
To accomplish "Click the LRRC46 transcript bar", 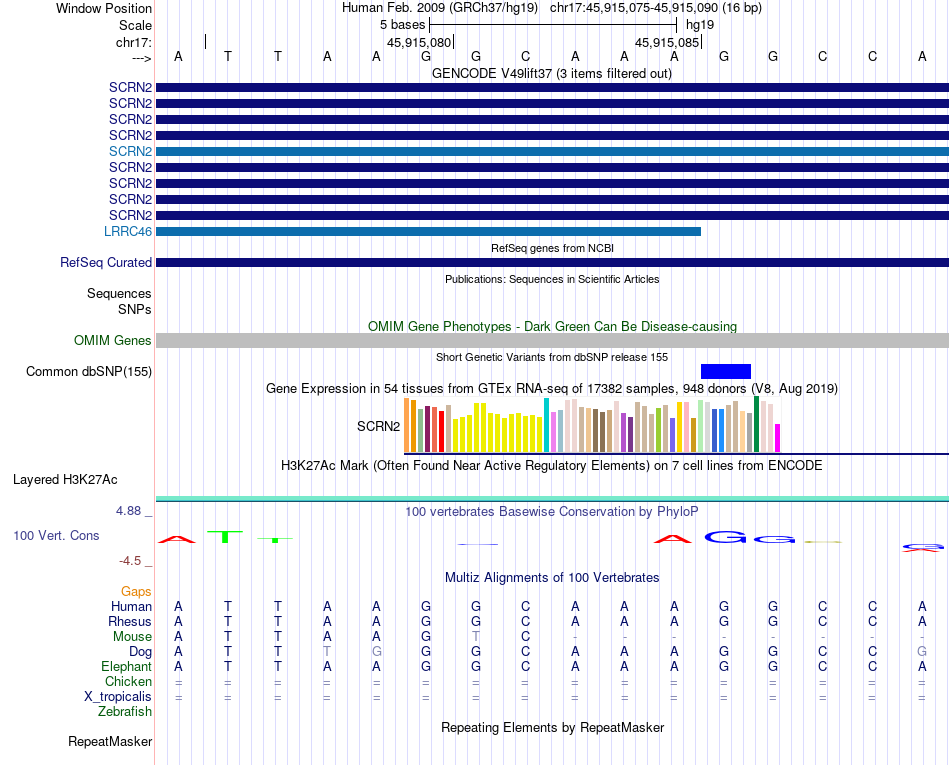I will 428,231.
